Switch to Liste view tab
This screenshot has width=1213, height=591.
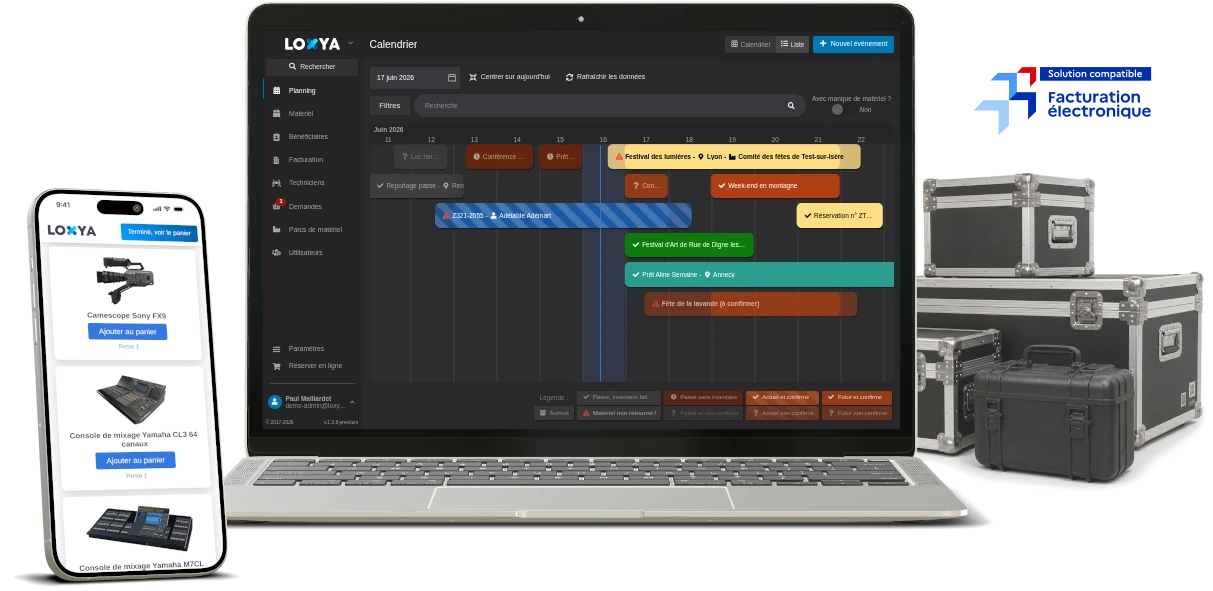click(792, 44)
